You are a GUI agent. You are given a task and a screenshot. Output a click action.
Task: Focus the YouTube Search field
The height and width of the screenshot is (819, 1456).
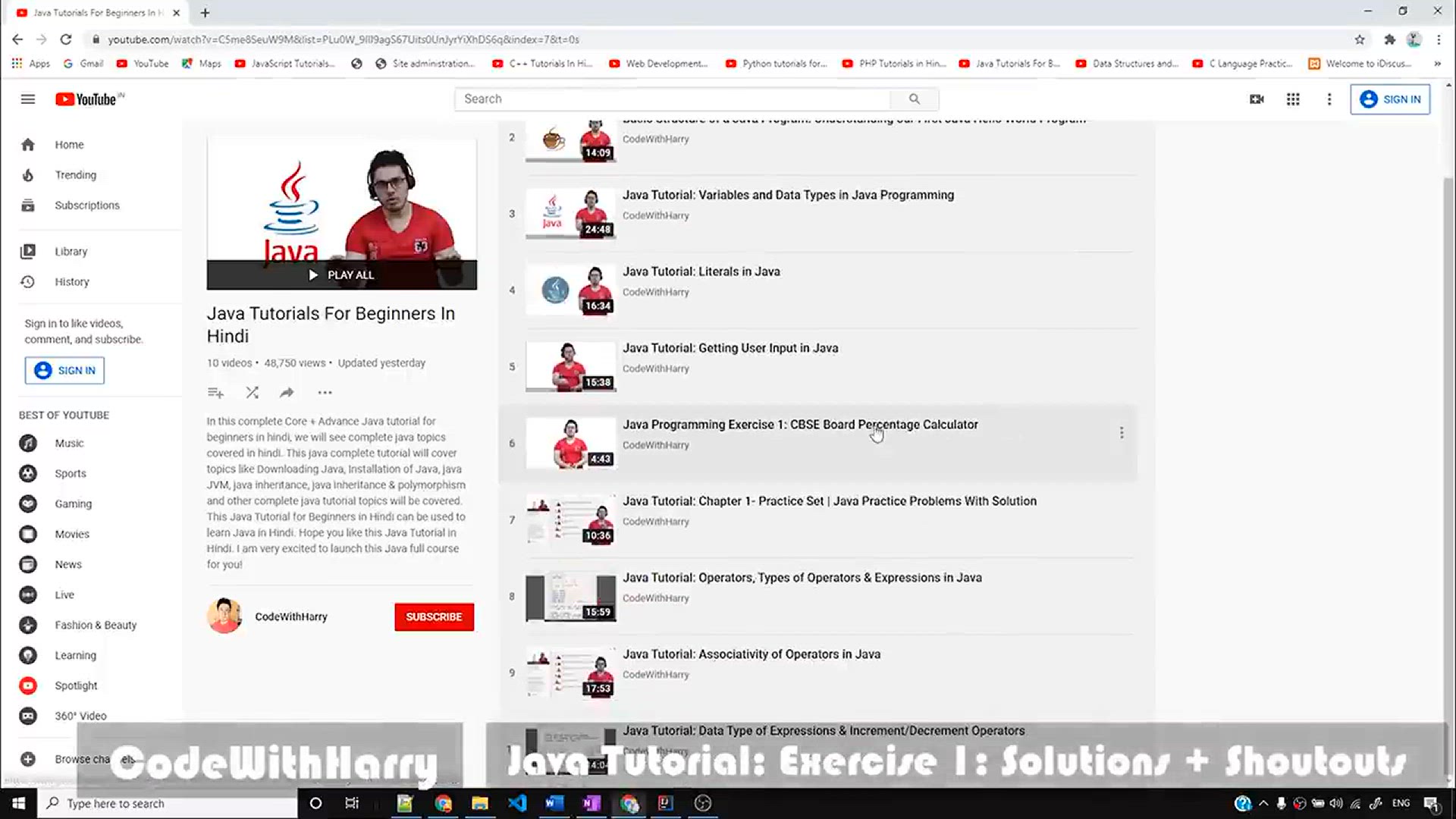pyautogui.click(x=673, y=99)
